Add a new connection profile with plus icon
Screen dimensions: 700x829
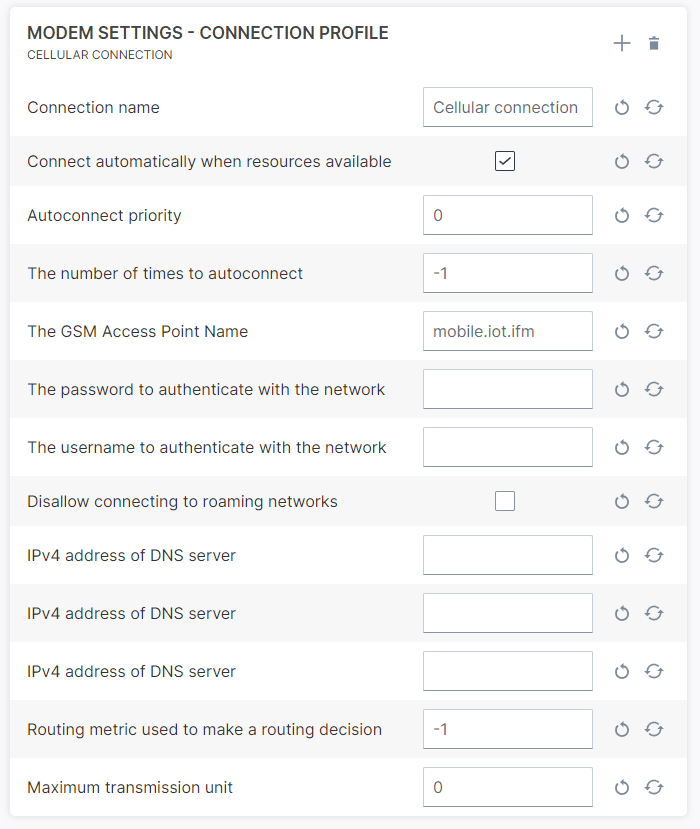click(x=622, y=43)
